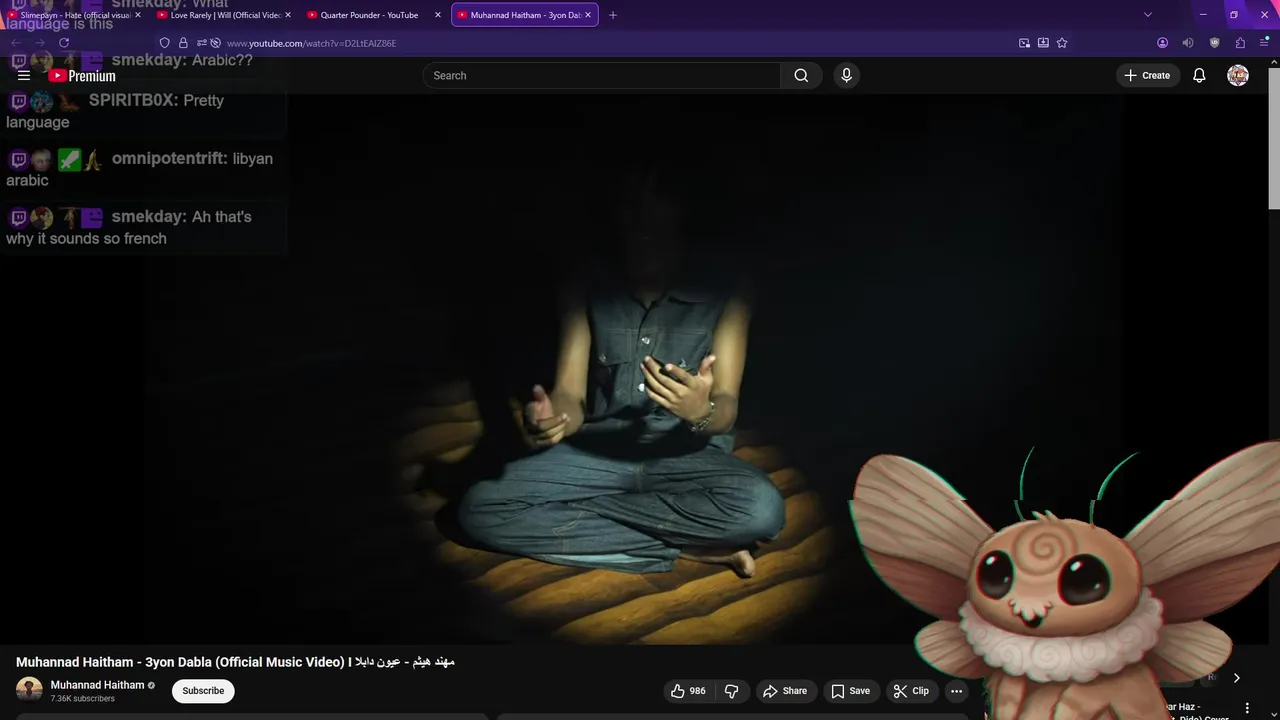Open options for the suggested video row

pos(1247,708)
